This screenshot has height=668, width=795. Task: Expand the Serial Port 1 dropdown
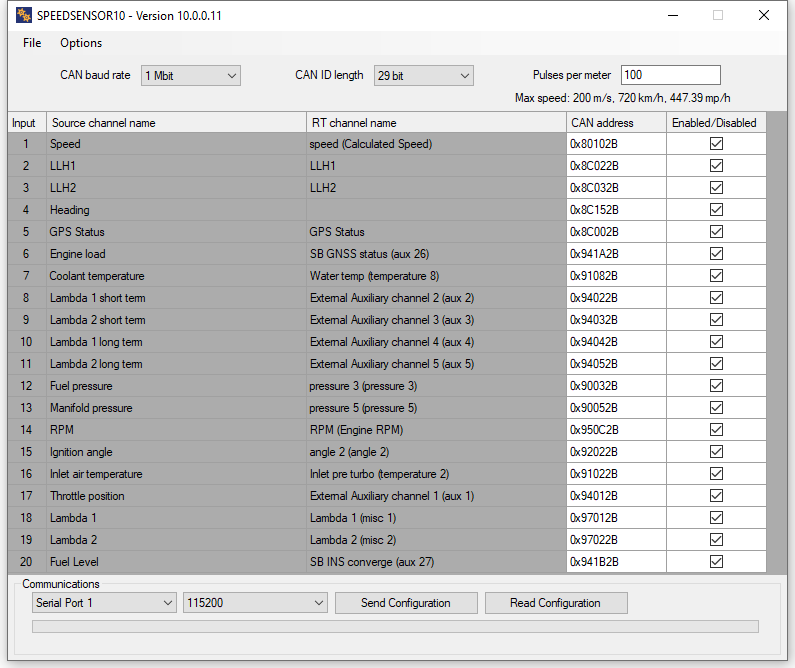[104, 603]
